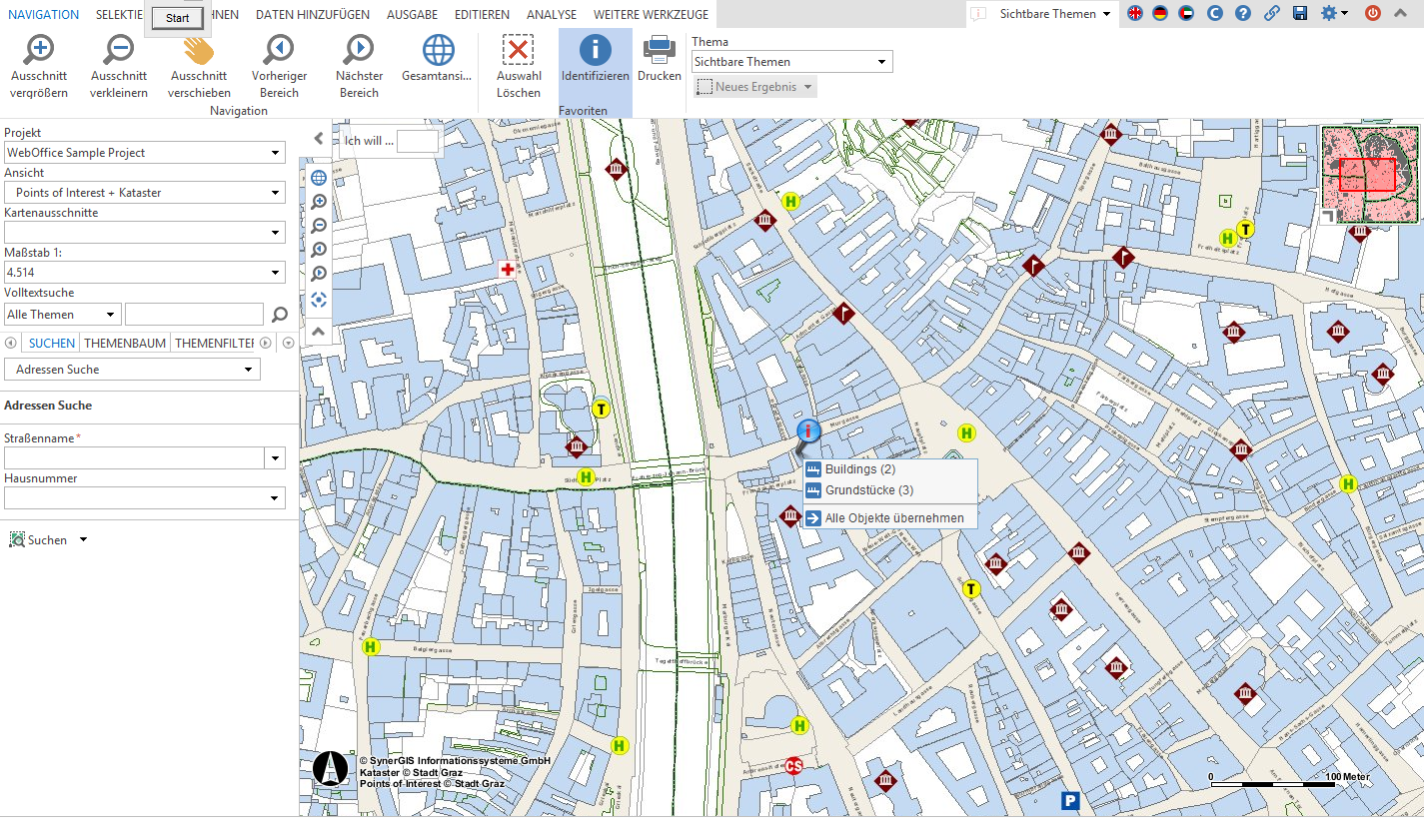Choose Alle Objekte übernehmen in the popup
The image size is (1424, 840).
[895, 517]
